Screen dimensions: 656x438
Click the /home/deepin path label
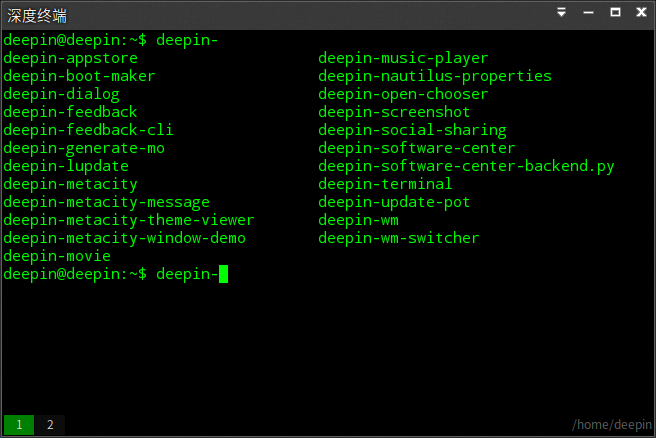point(612,425)
